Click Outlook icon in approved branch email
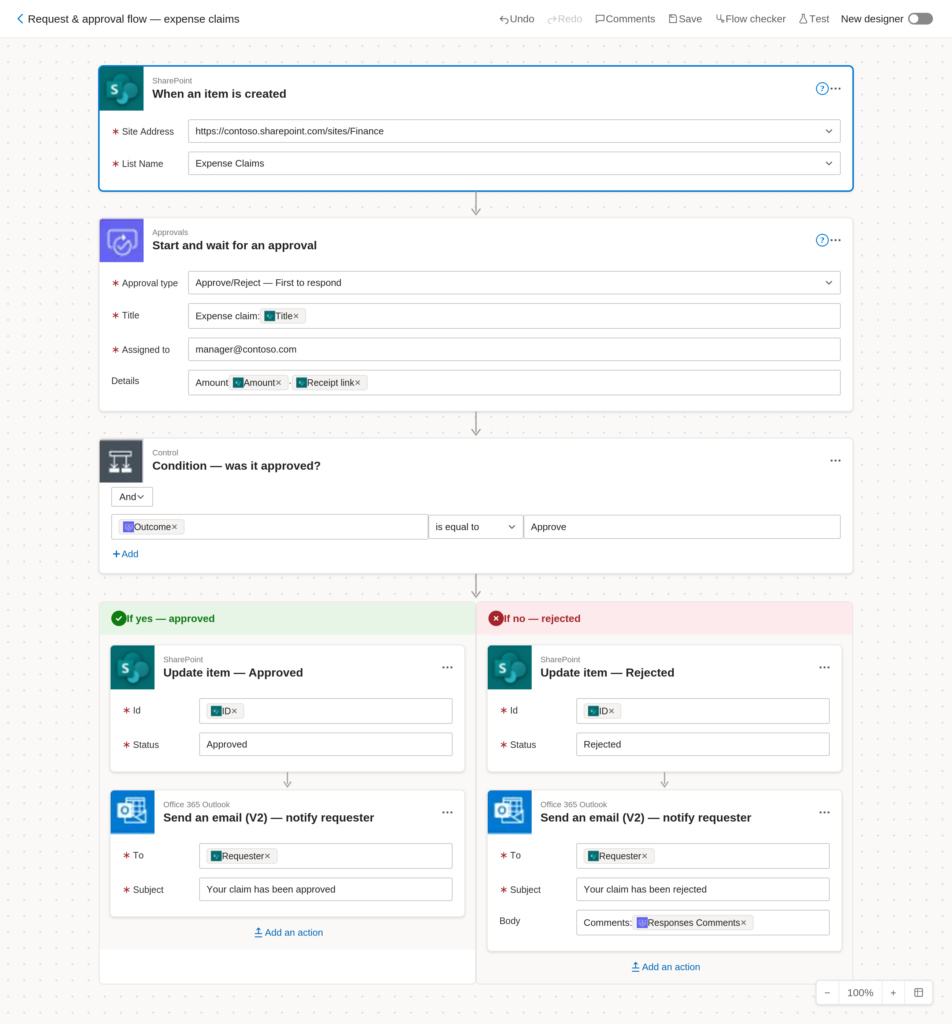 (133, 812)
